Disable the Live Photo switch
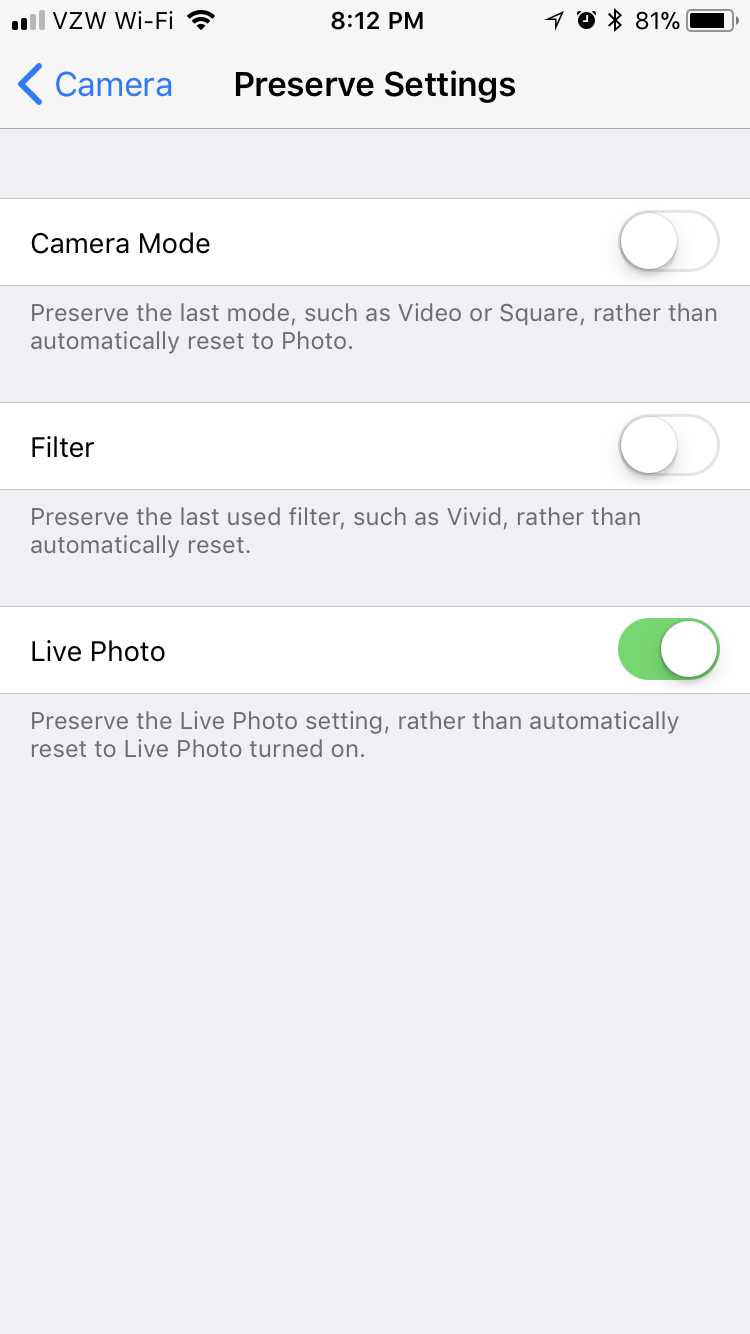750x1334 pixels. point(669,649)
